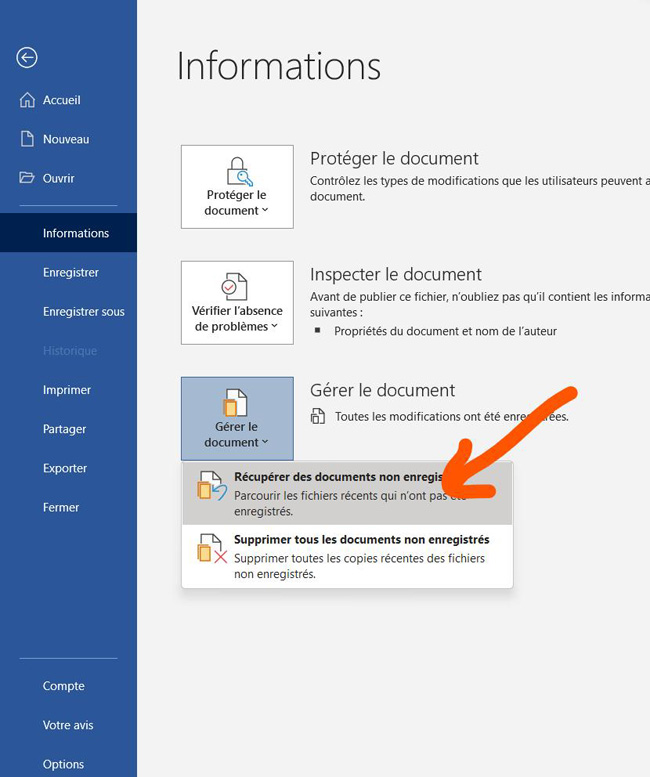
Task: Select the Informations sidebar tab
Action: 68,233
